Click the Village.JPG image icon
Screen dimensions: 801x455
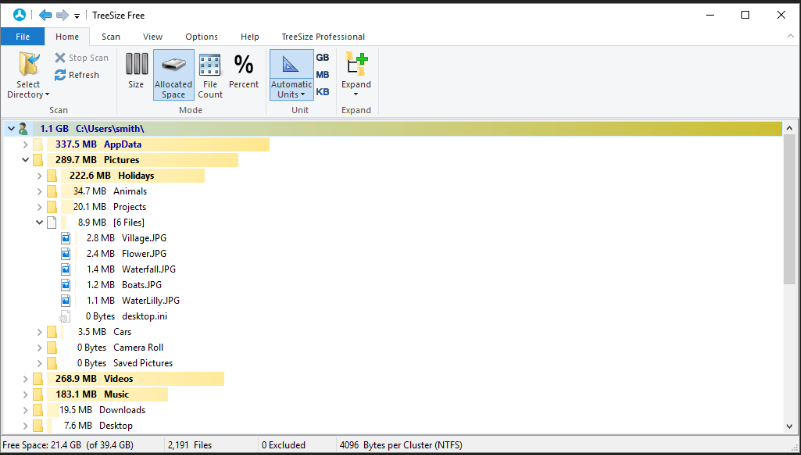65,238
